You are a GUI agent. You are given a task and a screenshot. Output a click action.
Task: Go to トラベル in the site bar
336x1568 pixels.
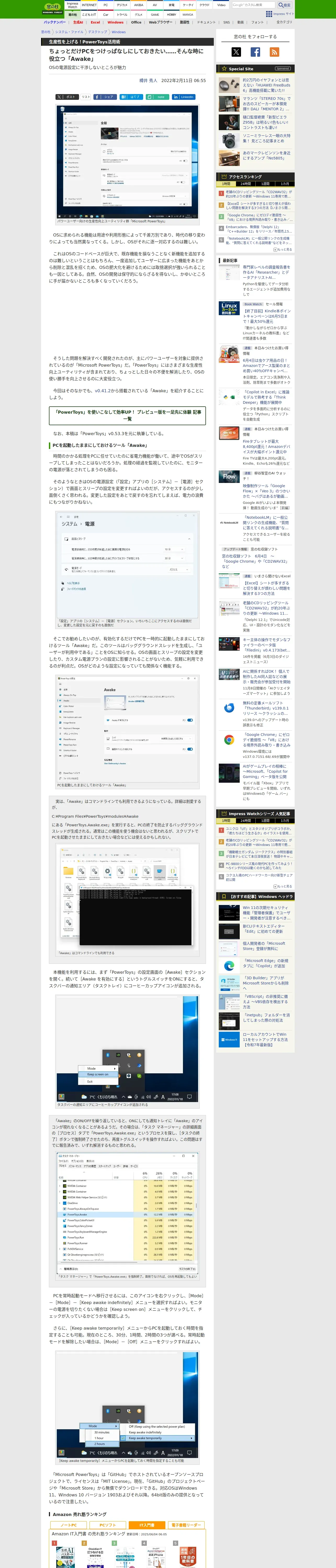coord(122,15)
